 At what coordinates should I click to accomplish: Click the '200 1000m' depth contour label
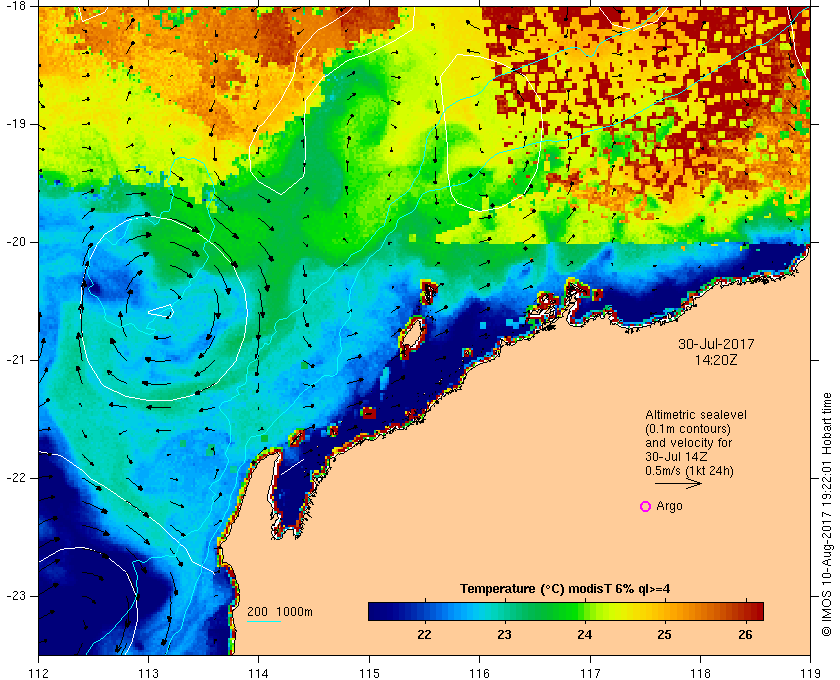280,612
